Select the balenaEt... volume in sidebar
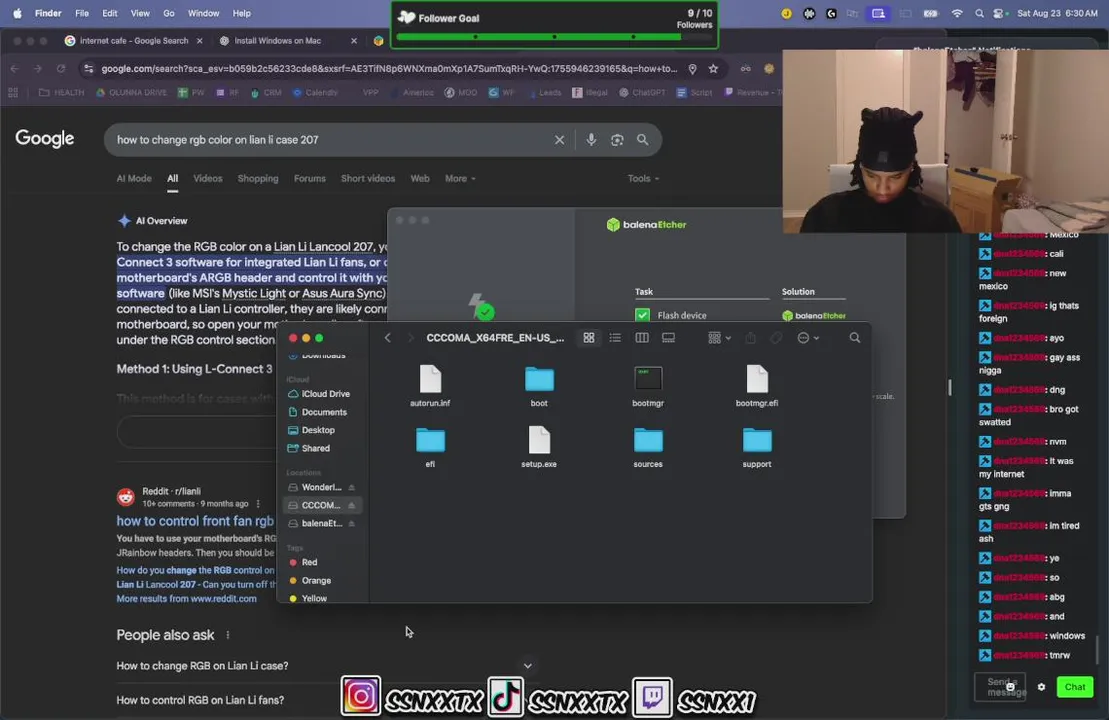This screenshot has height=720, width=1109. point(315,523)
